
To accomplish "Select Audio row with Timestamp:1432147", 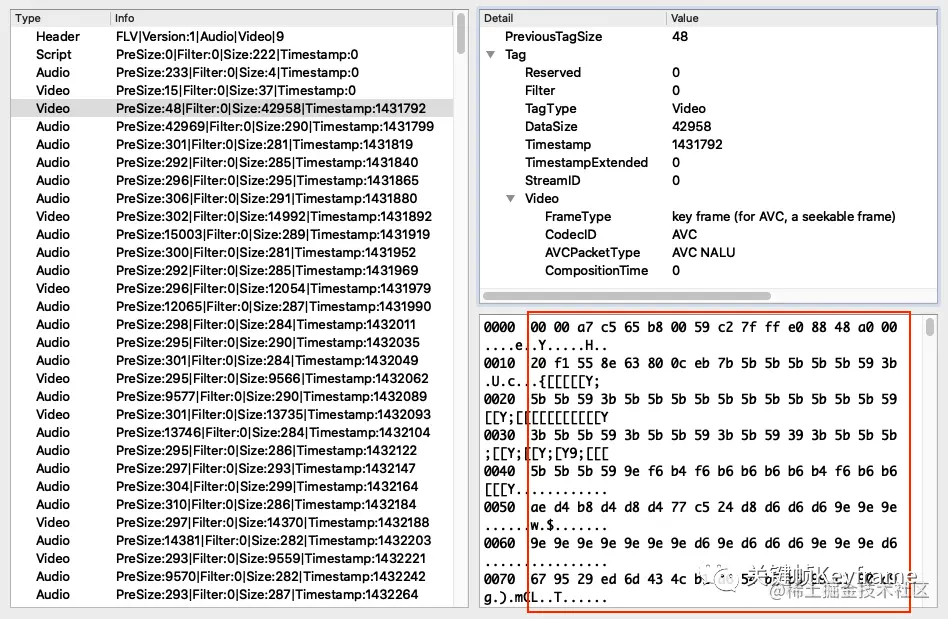I will click(x=232, y=468).
